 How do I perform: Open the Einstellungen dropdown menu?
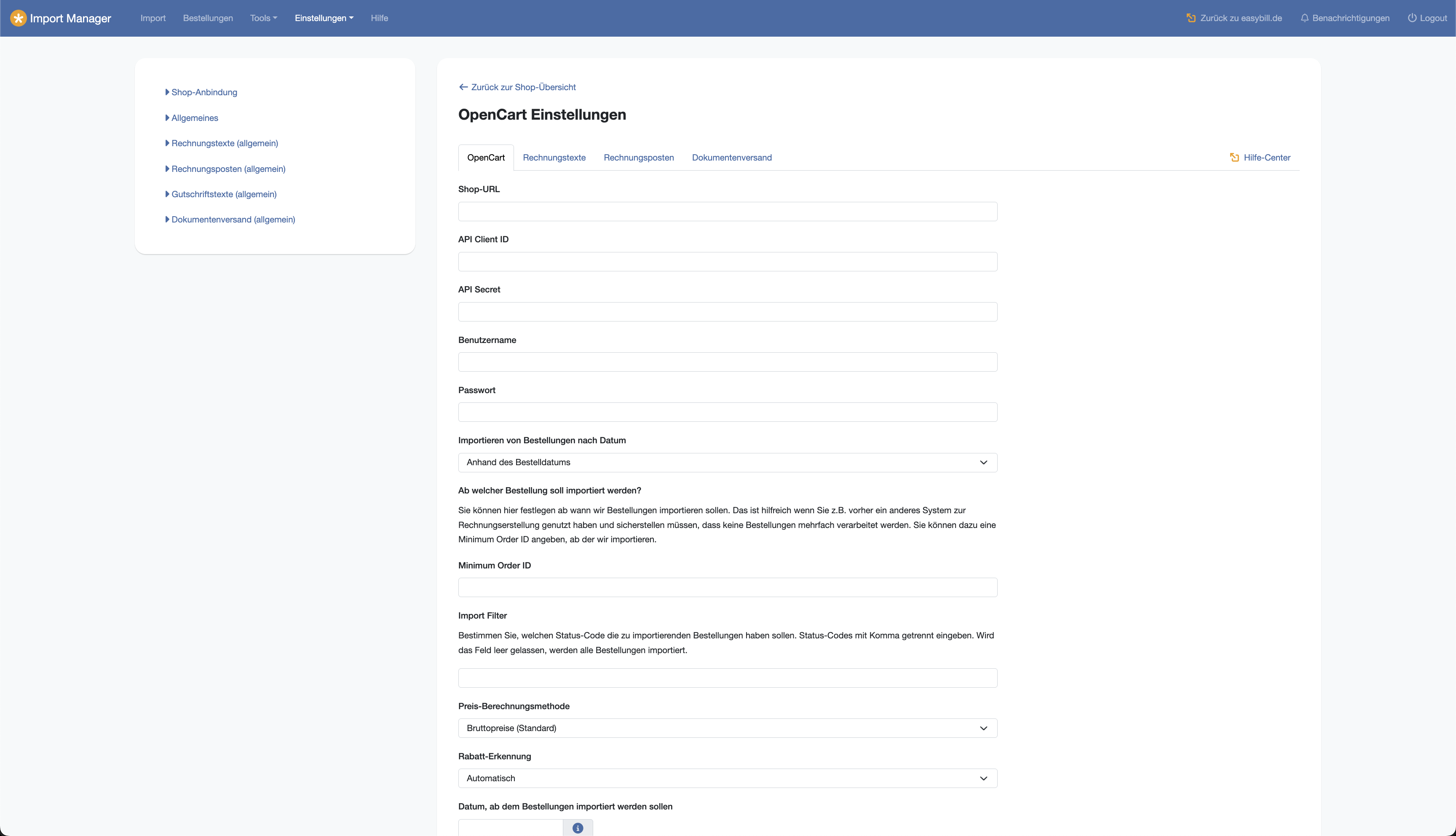(x=324, y=19)
